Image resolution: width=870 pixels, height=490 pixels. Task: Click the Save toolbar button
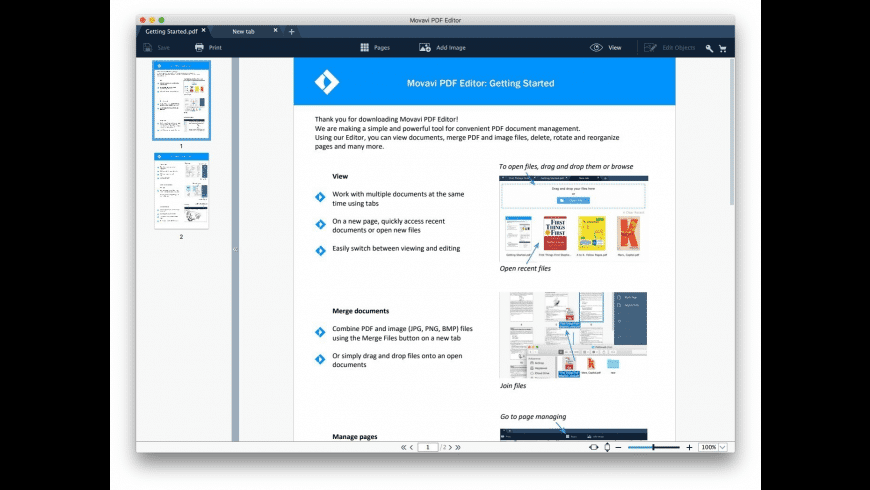click(156, 48)
